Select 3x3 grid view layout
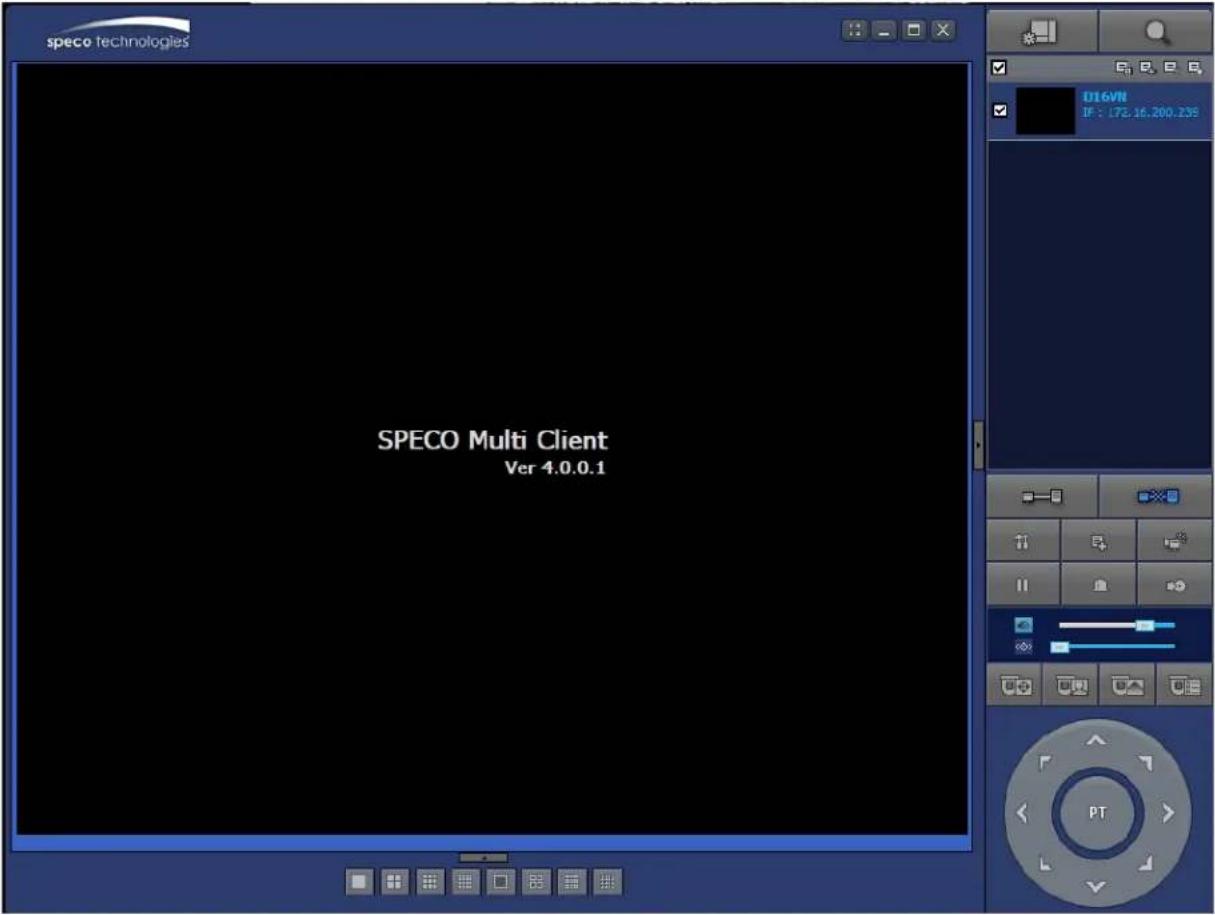Image resolution: width=1215 pixels, height=915 pixels. (430, 881)
